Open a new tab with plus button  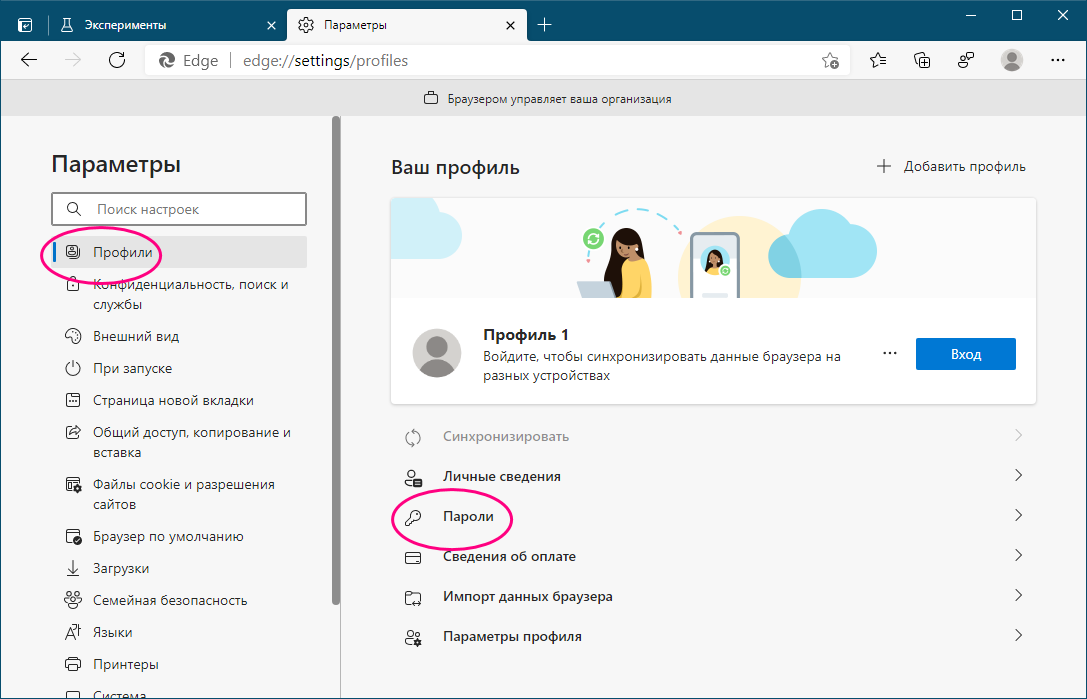pos(545,25)
